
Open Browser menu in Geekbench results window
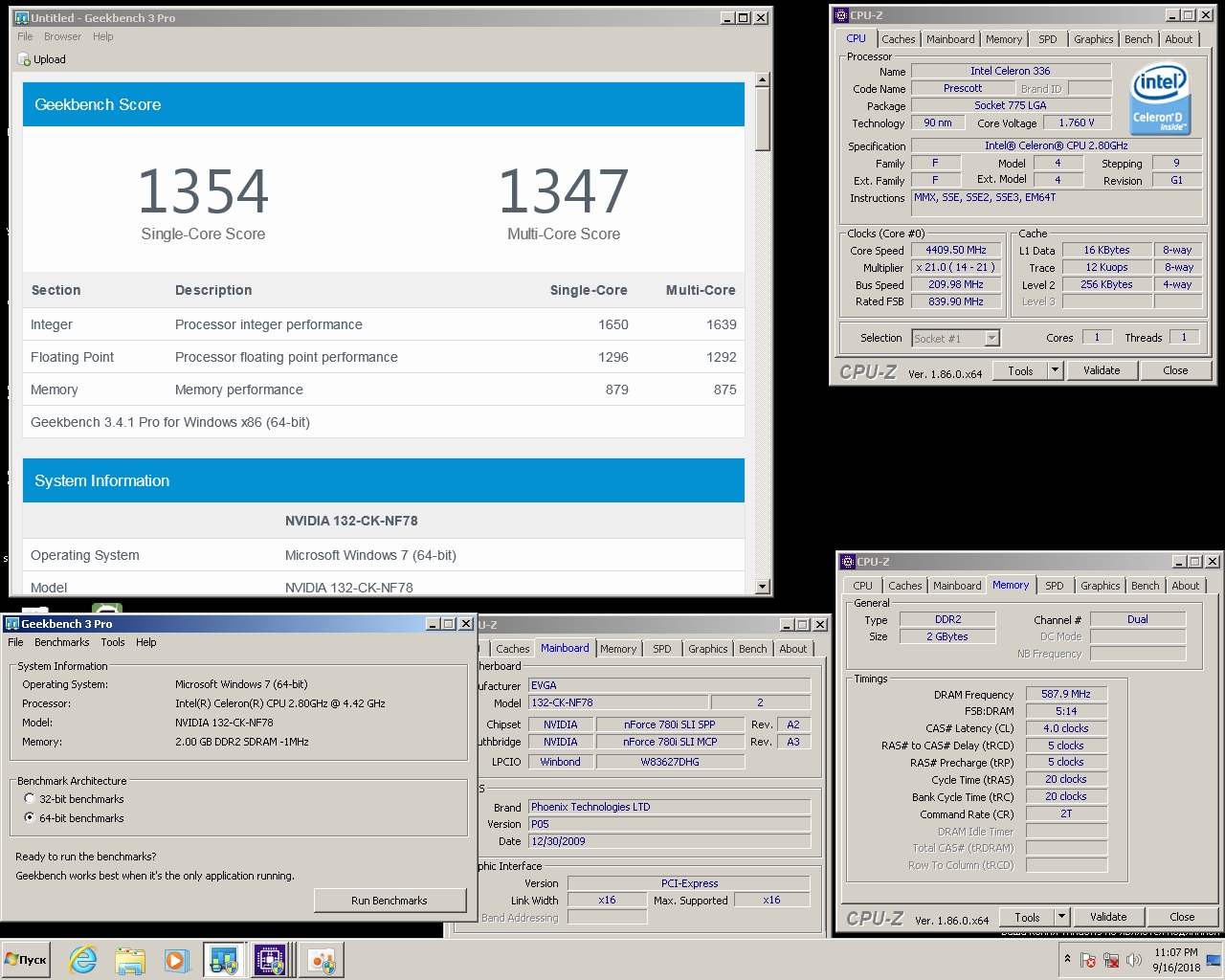(x=62, y=36)
